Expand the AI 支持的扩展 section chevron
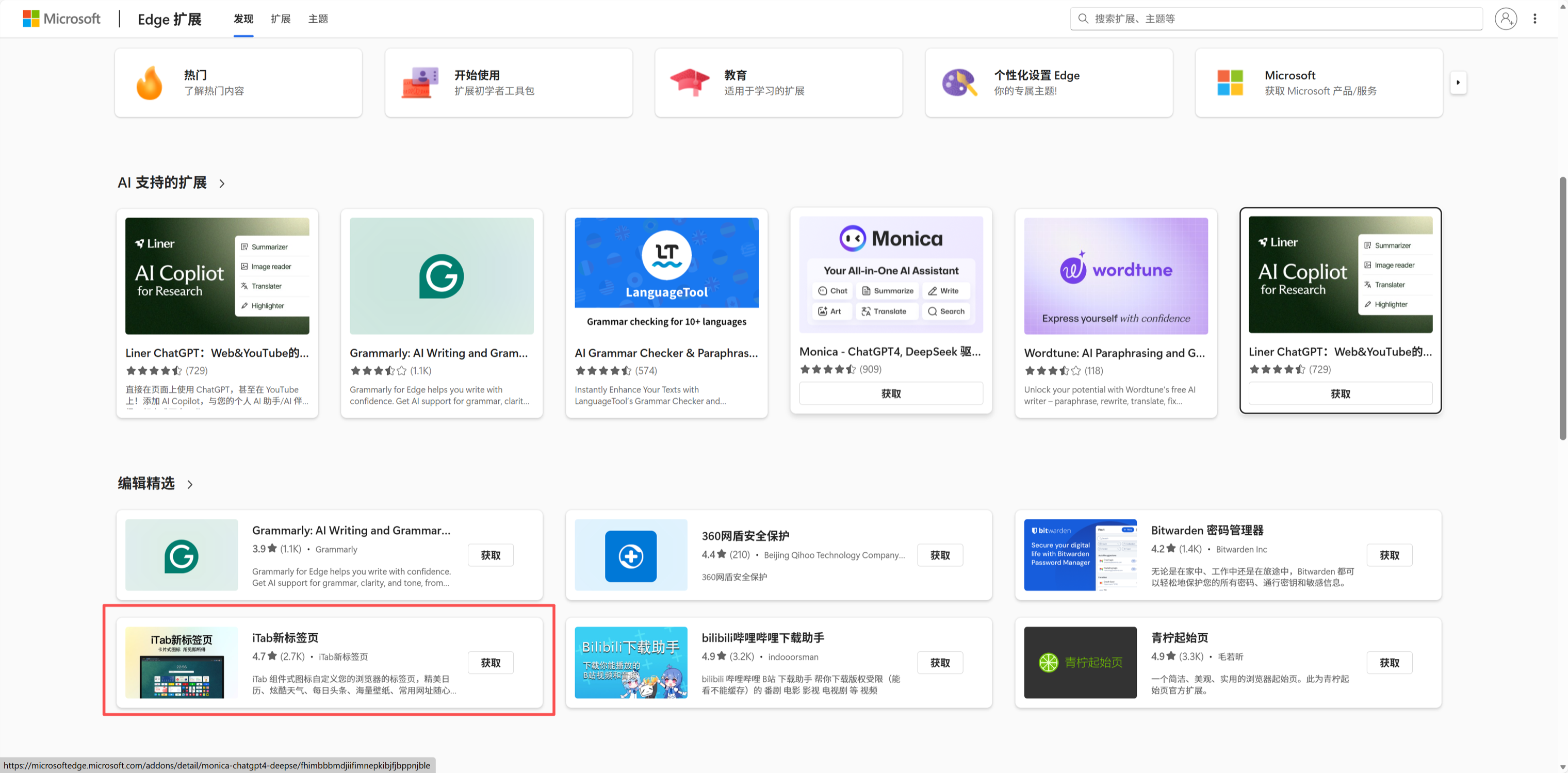The image size is (1568, 773). (222, 183)
